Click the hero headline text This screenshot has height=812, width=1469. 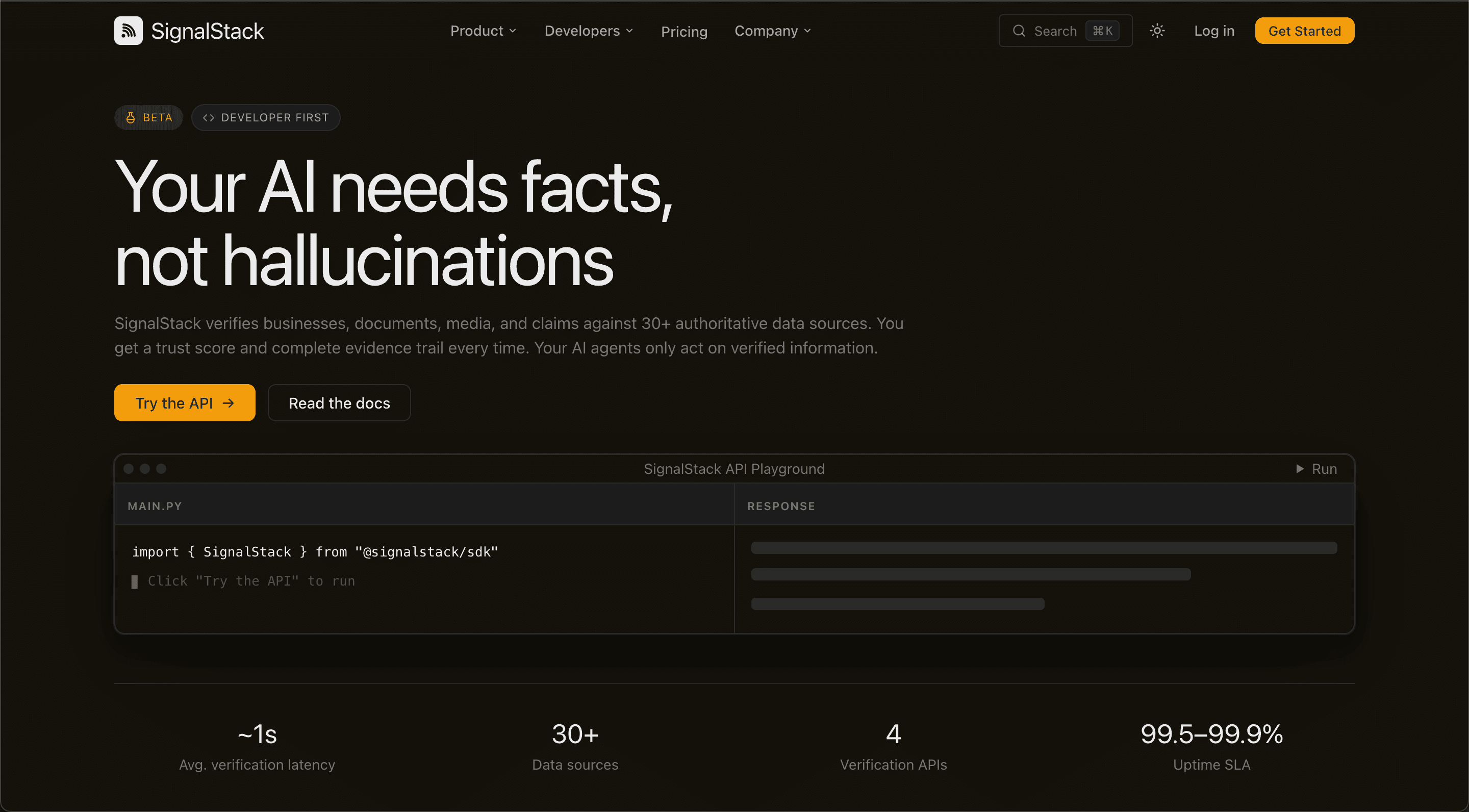point(393,223)
